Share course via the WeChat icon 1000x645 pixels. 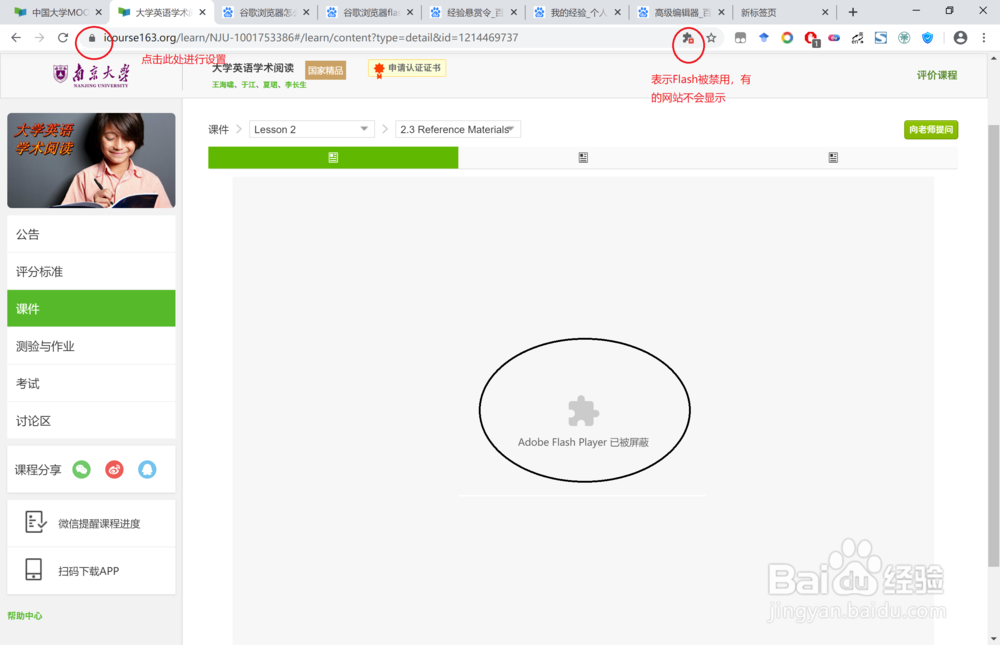coord(82,470)
